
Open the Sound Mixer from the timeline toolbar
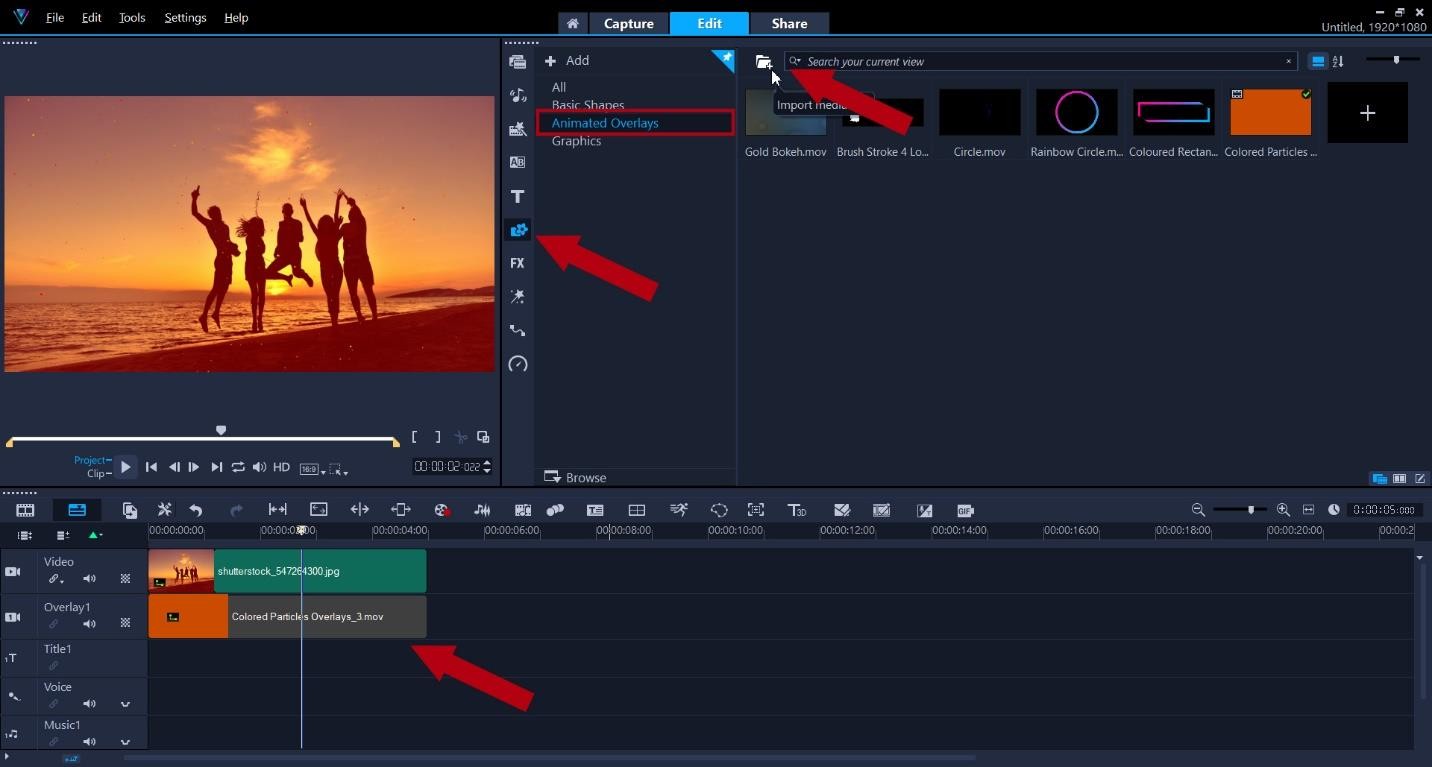pyautogui.click(x=482, y=510)
